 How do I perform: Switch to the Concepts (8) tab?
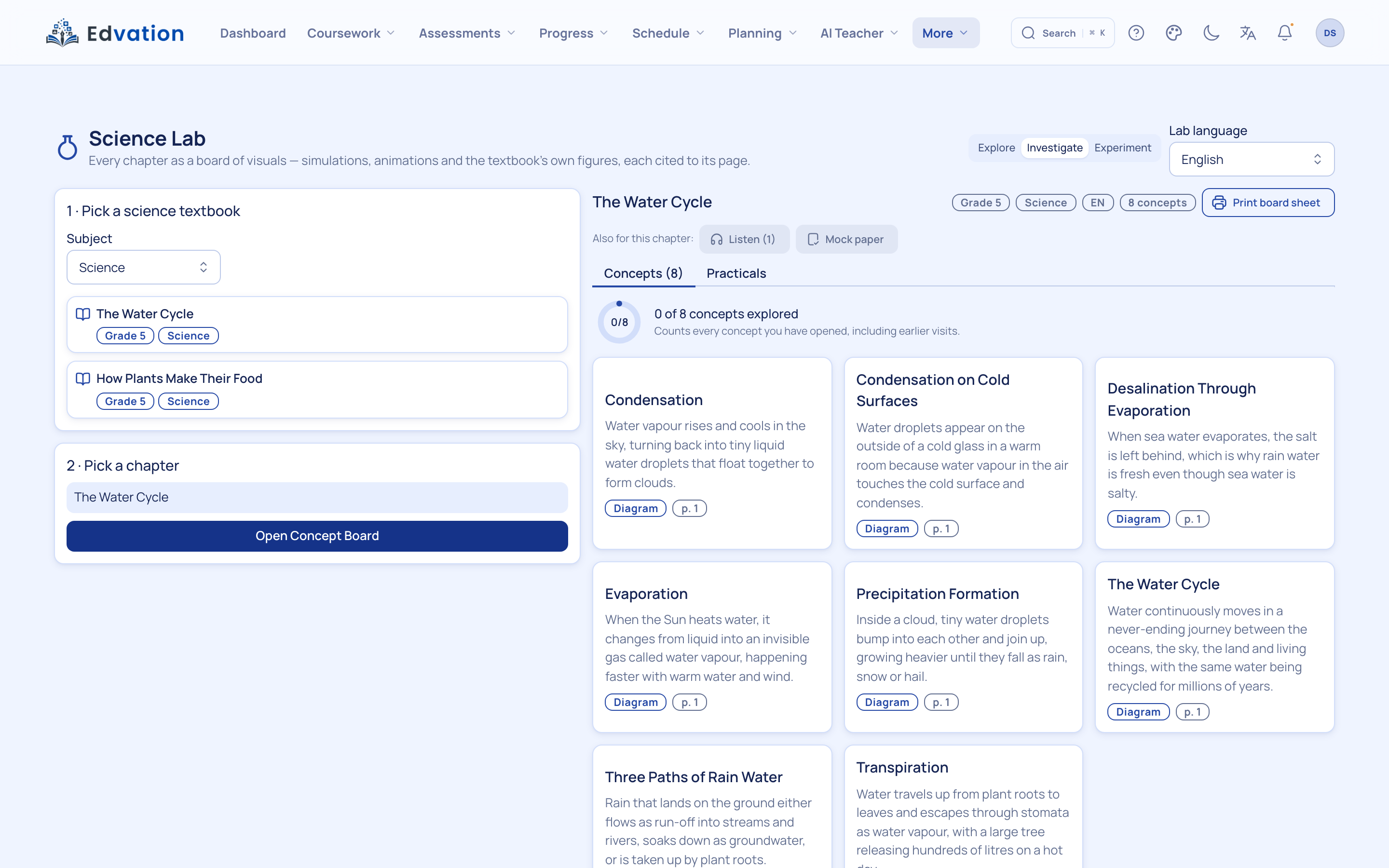click(643, 273)
